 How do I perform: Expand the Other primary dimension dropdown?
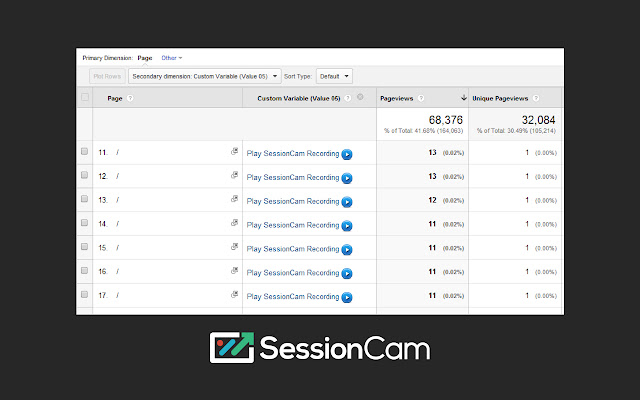coord(171,58)
